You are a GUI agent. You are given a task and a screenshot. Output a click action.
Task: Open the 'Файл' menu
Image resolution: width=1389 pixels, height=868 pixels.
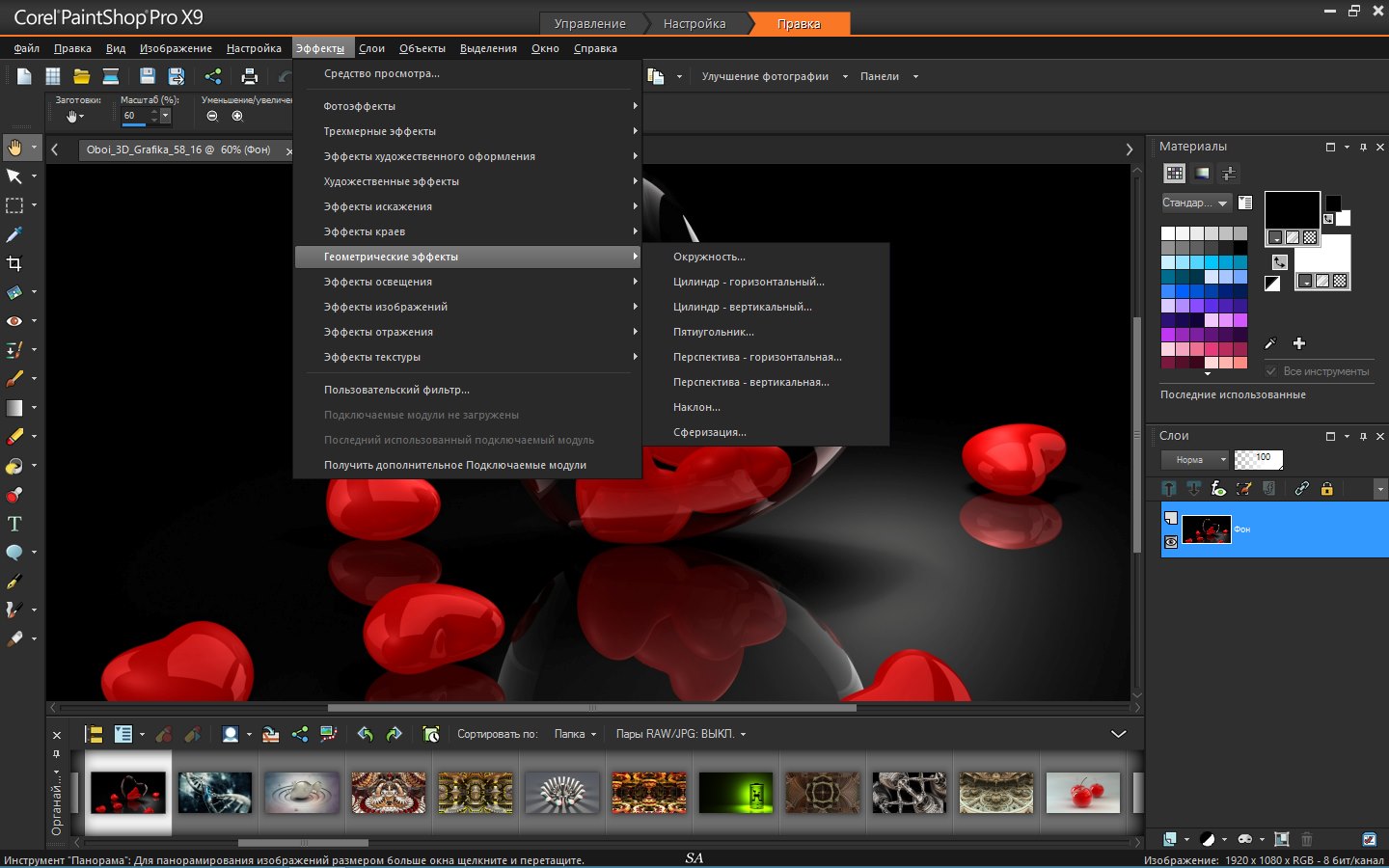27,48
